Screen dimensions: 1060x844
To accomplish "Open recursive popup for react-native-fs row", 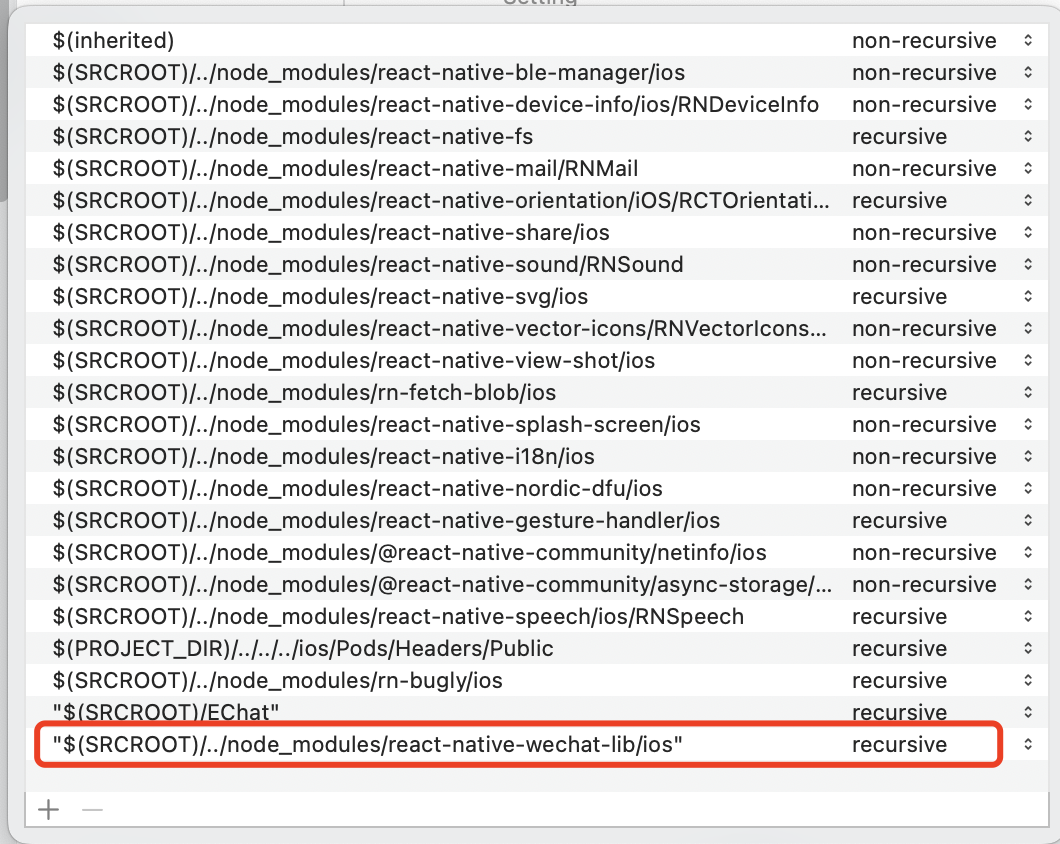I will pyautogui.click(x=1028, y=137).
